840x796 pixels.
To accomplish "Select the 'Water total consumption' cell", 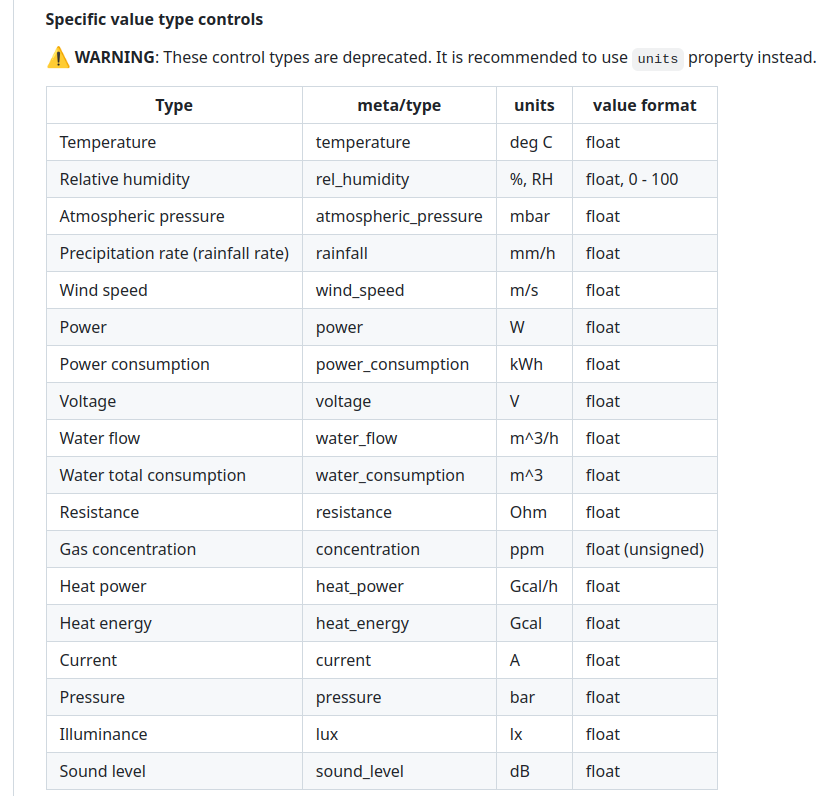I will (x=152, y=475).
